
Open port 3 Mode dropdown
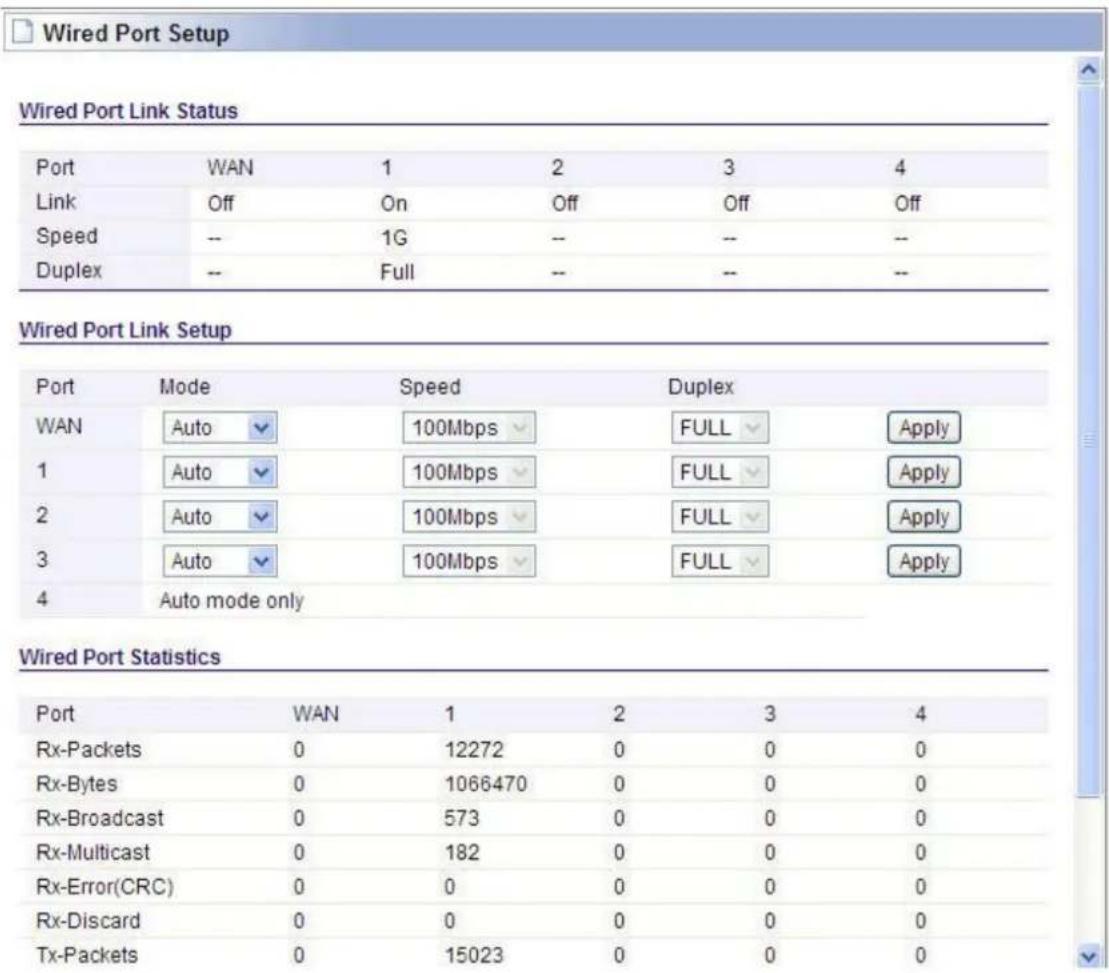220,561
